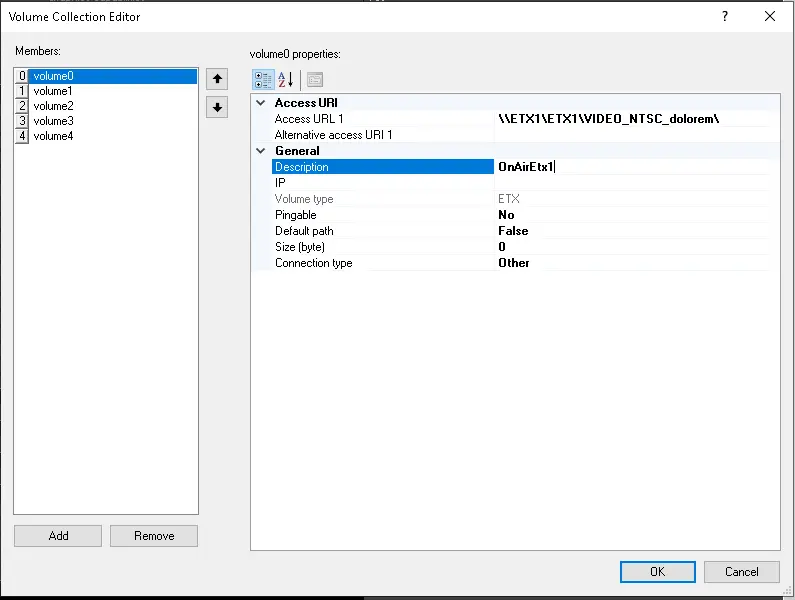Click the Add button

(58, 536)
